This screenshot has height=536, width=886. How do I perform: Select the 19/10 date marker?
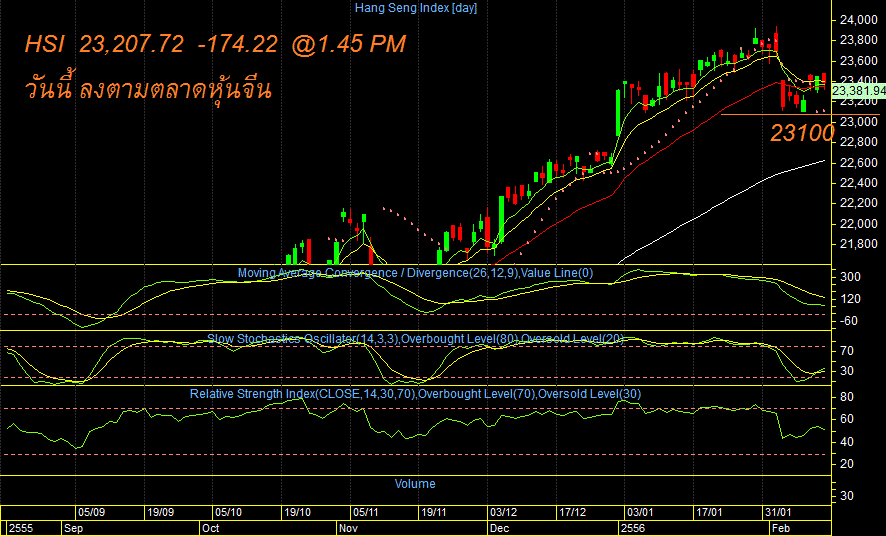(x=298, y=513)
